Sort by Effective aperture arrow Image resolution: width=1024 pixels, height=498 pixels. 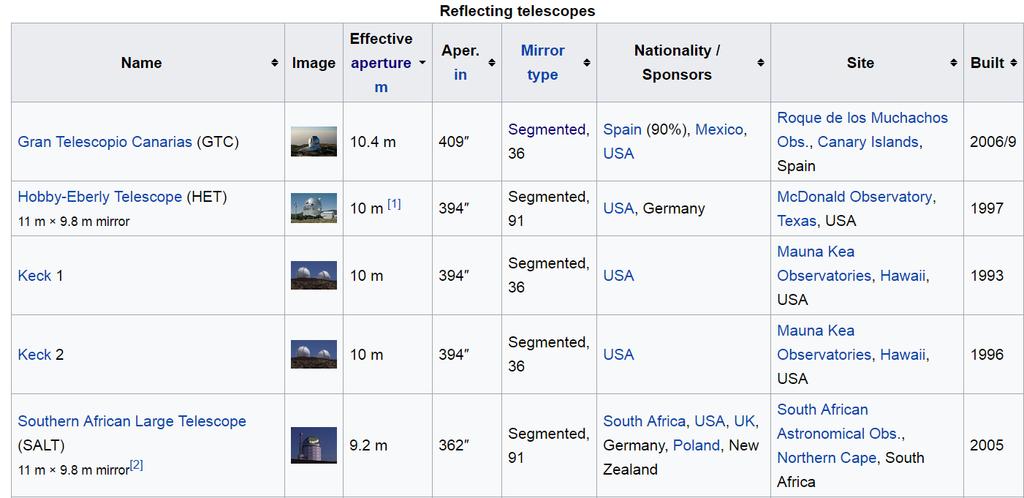pos(422,63)
